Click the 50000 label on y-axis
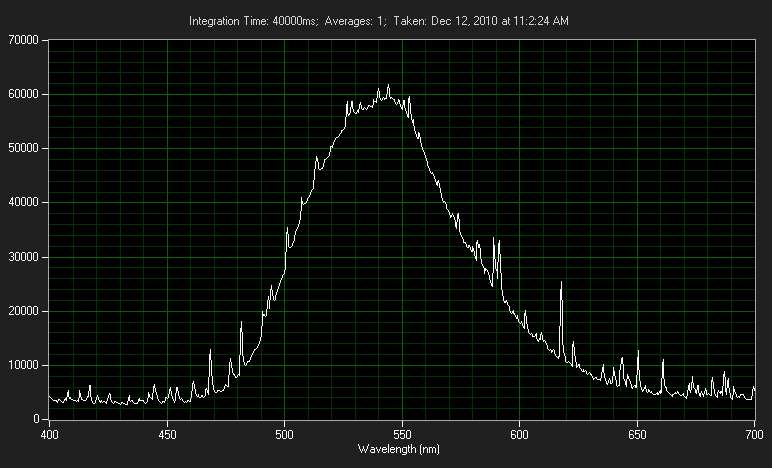 click(x=22, y=149)
